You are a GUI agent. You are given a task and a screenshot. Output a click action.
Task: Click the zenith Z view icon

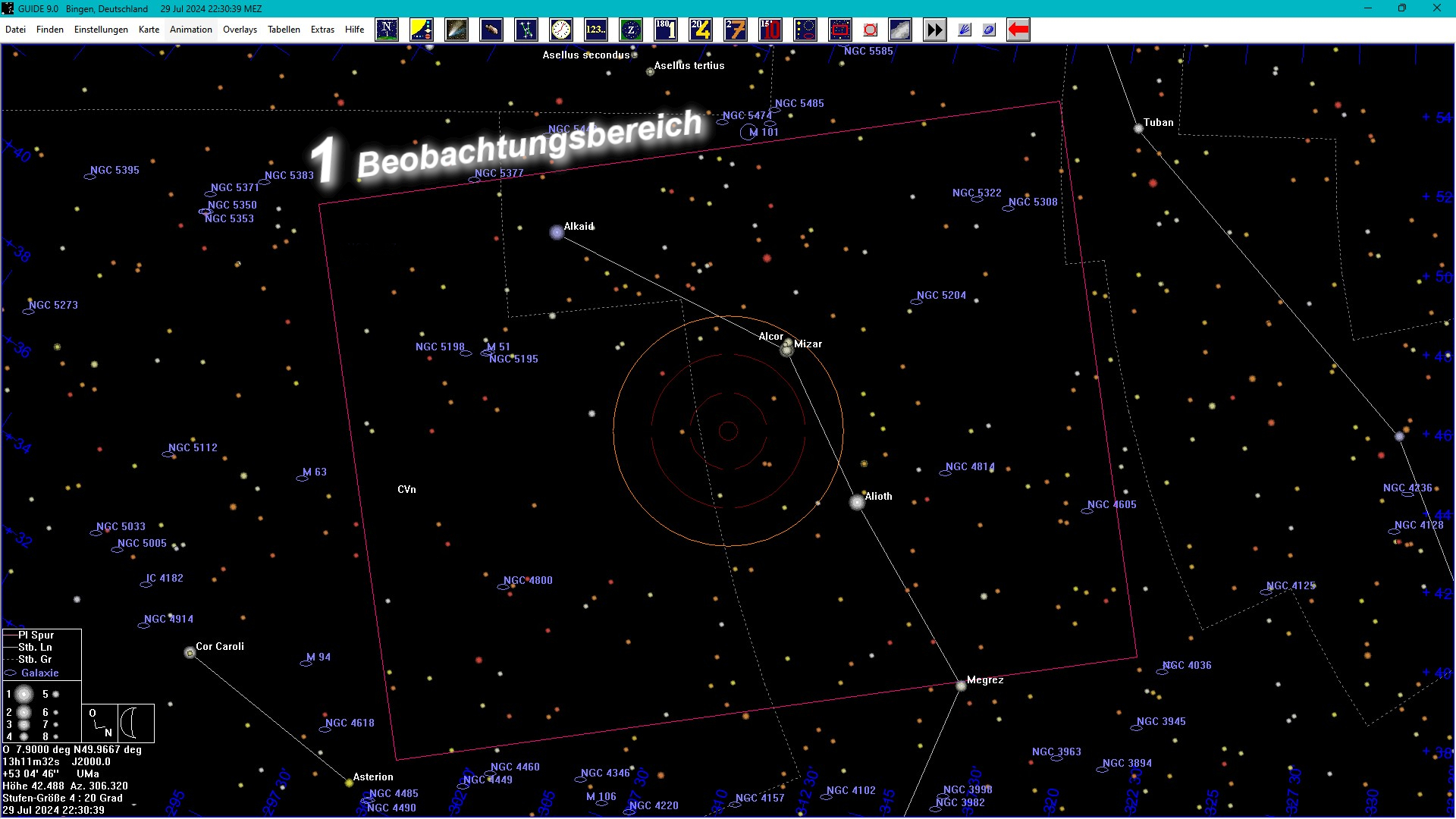coord(631,30)
